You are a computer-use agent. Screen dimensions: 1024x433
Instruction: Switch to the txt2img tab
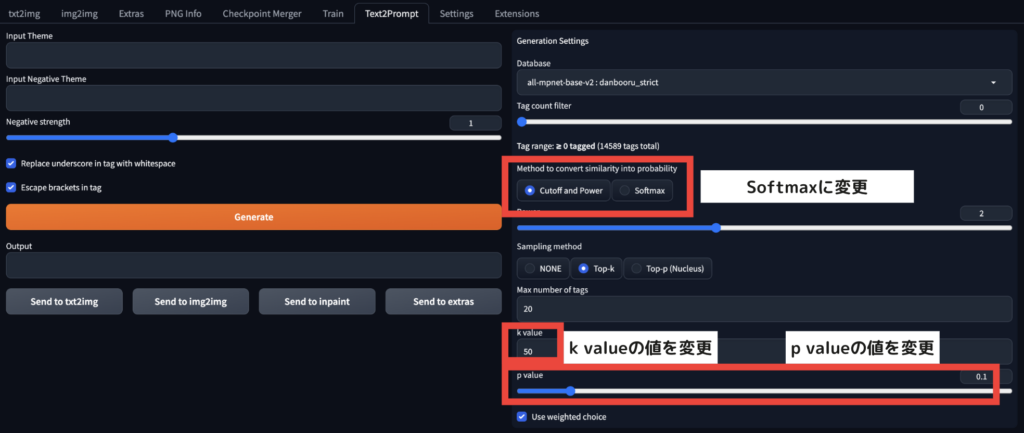[24, 14]
